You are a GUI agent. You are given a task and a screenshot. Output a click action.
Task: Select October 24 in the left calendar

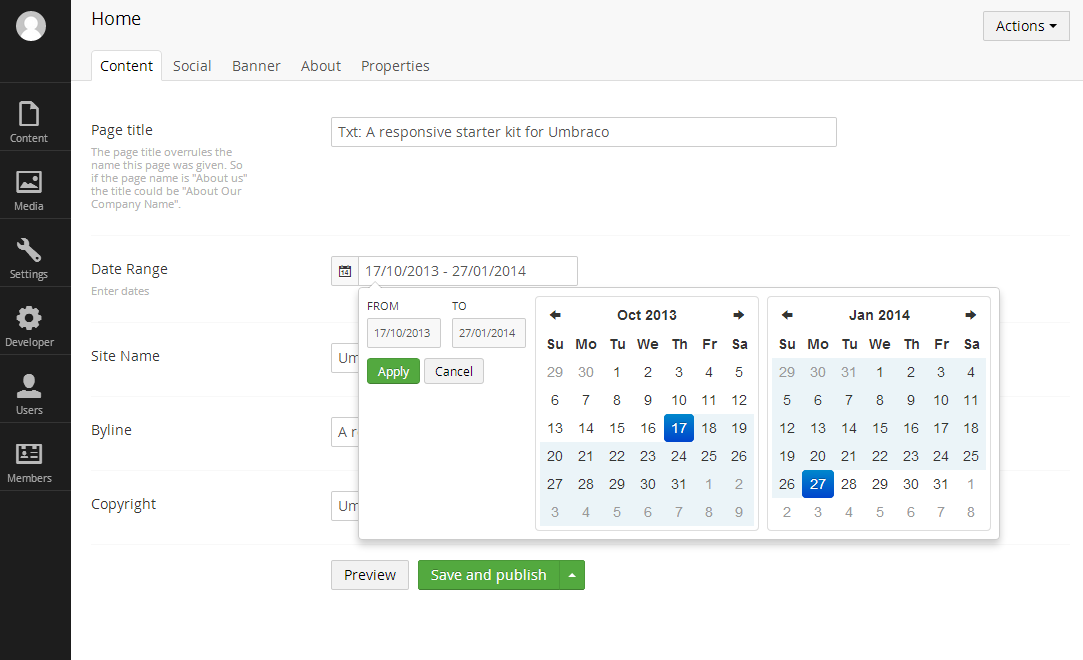(679, 456)
